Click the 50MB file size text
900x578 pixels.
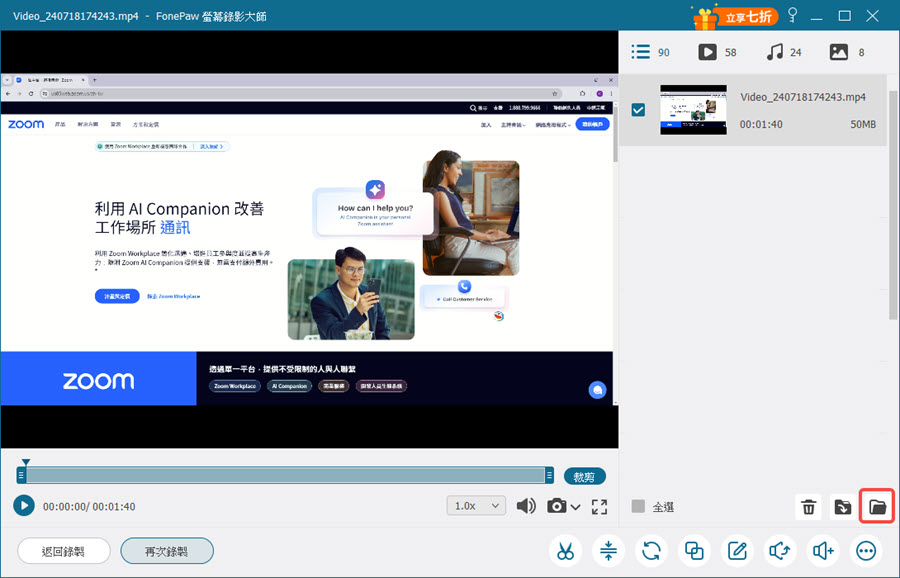[x=863, y=124]
